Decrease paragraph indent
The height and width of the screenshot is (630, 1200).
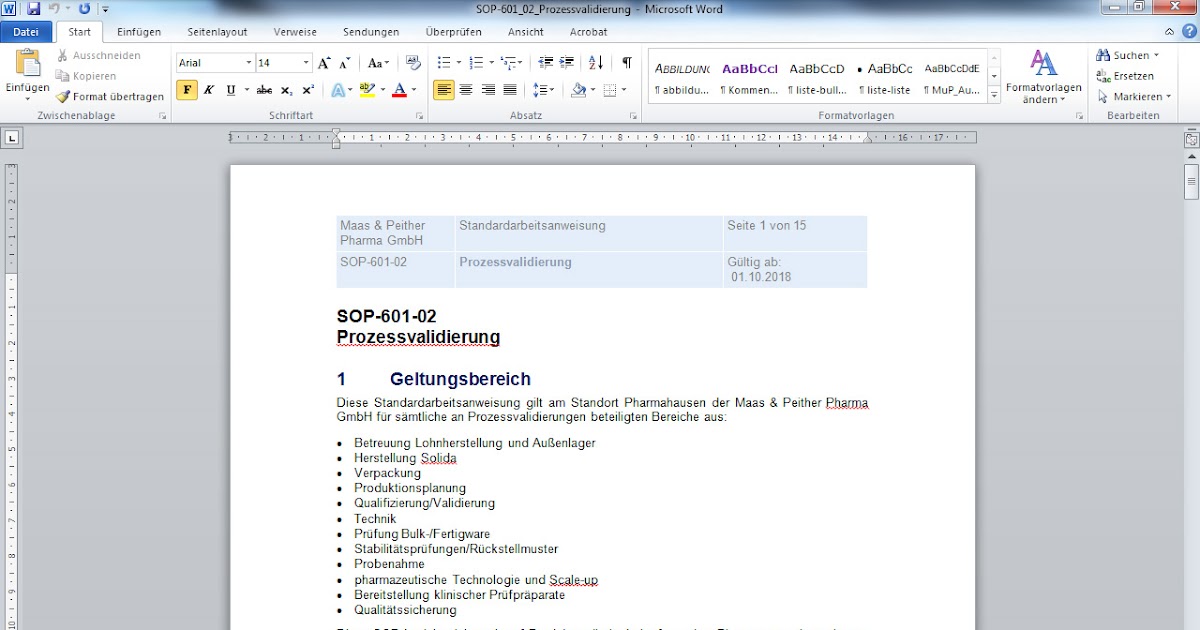[x=545, y=63]
